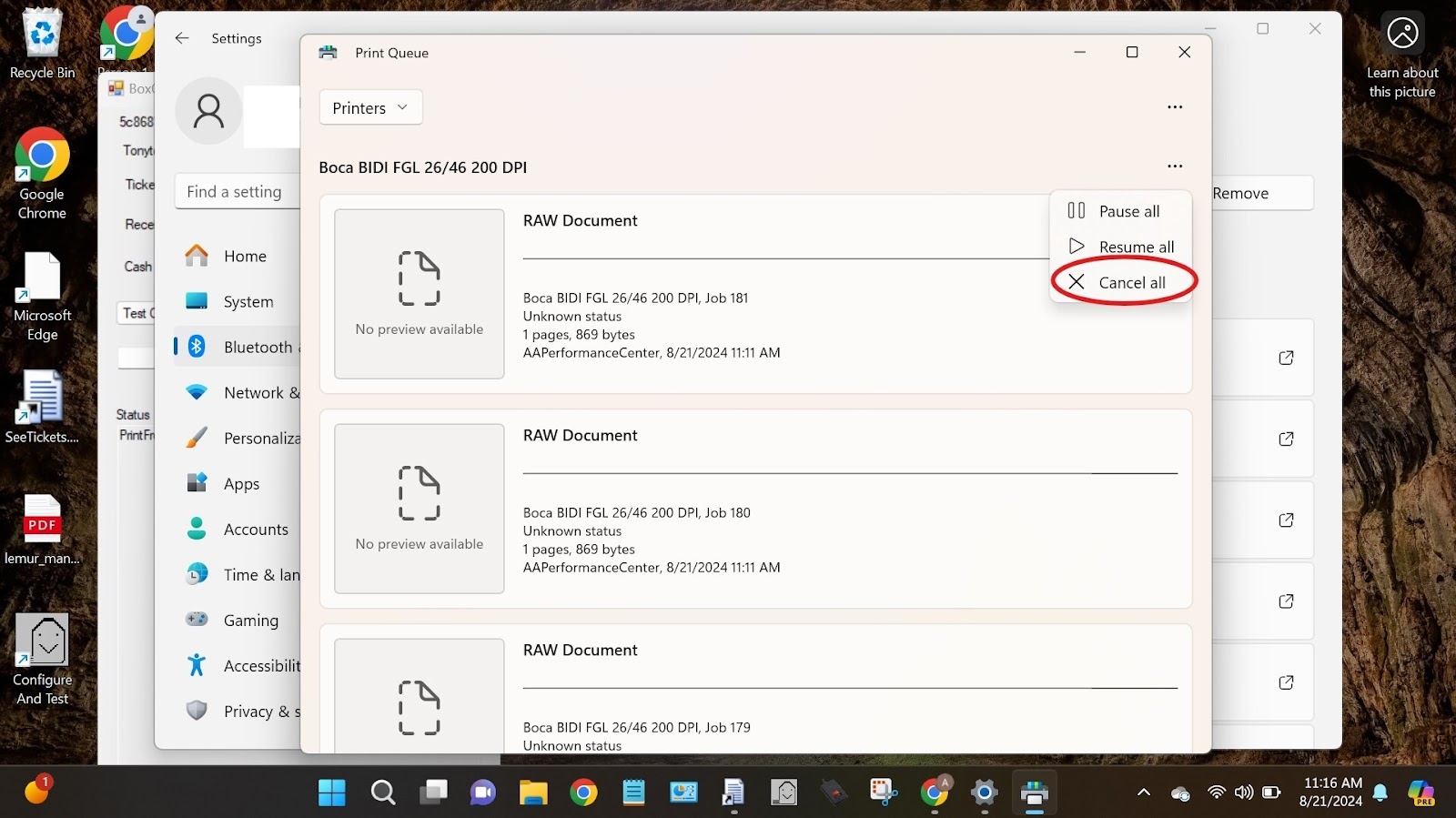Open Notepad from the taskbar
The image size is (1456, 818).
click(633, 793)
